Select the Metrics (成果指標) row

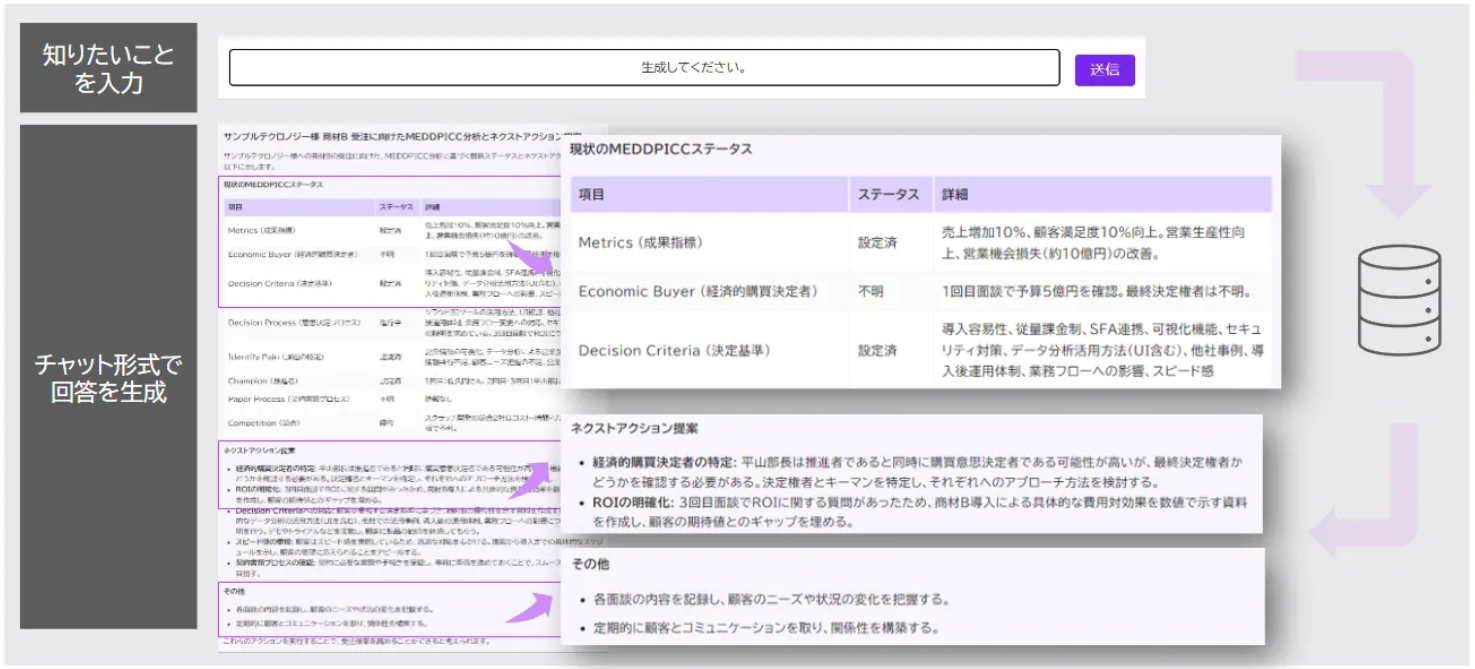pyautogui.click(x=921, y=242)
